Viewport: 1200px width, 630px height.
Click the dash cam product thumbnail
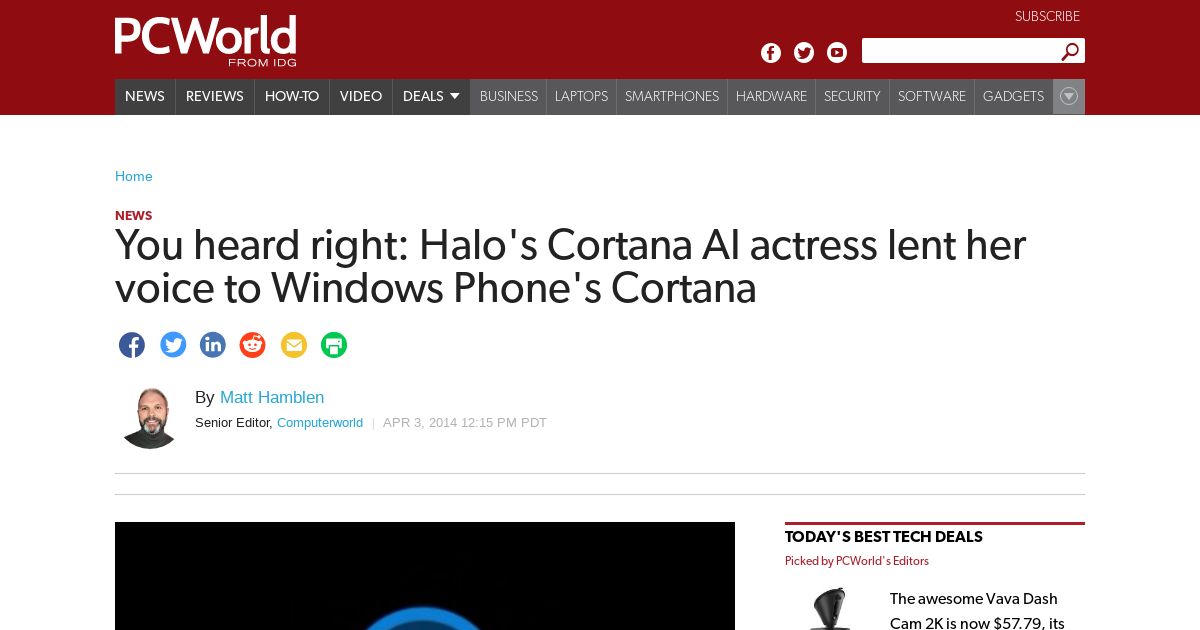(x=828, y=610)
